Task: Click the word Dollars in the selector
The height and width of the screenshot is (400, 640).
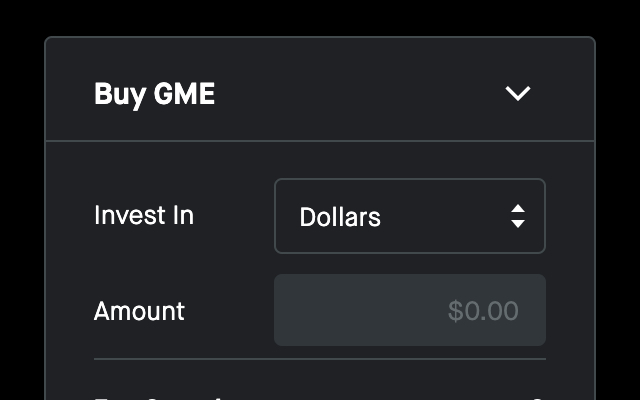Action: pyautogui.click(x=340, y=217)
